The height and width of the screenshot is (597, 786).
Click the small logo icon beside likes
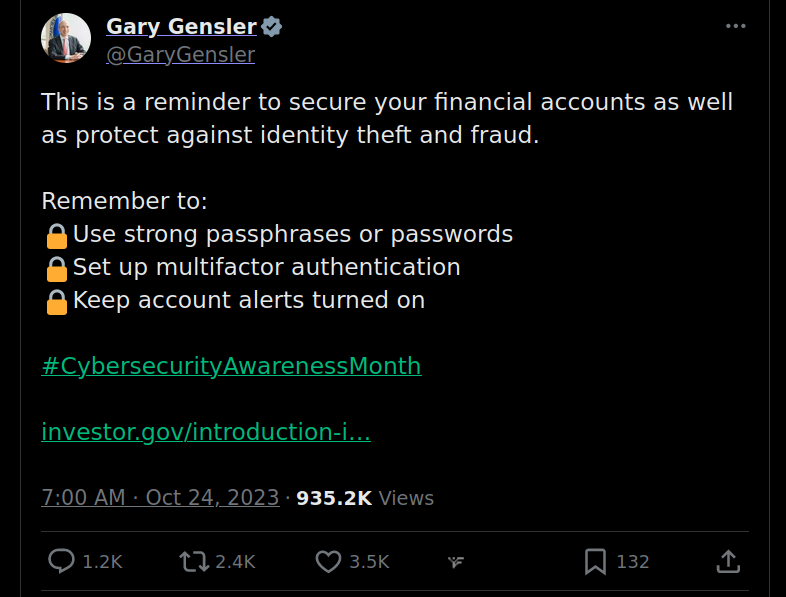pyautogui.click(x=455, y=563)
